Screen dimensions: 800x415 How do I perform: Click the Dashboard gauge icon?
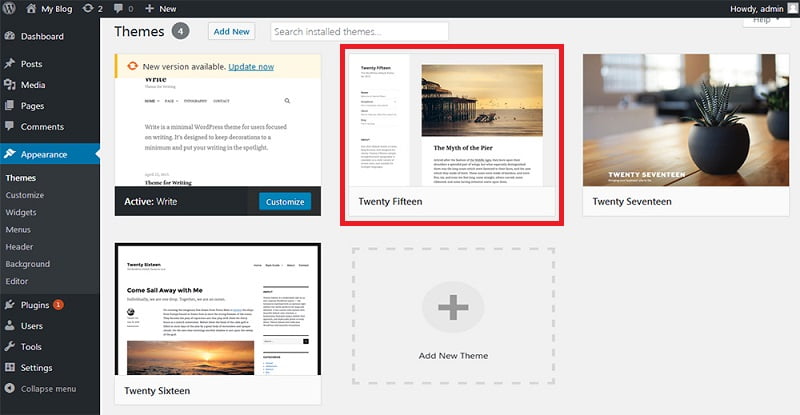point(10,36)
